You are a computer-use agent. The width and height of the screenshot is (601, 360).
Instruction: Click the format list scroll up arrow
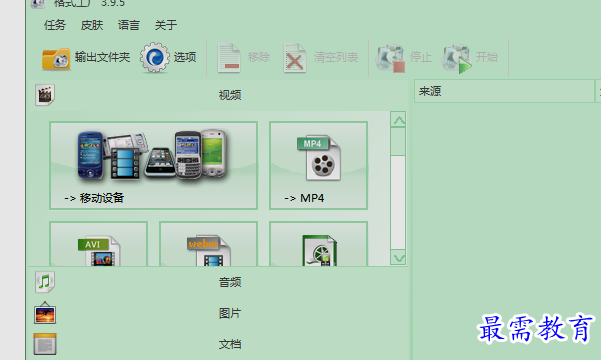coord(398,120)
